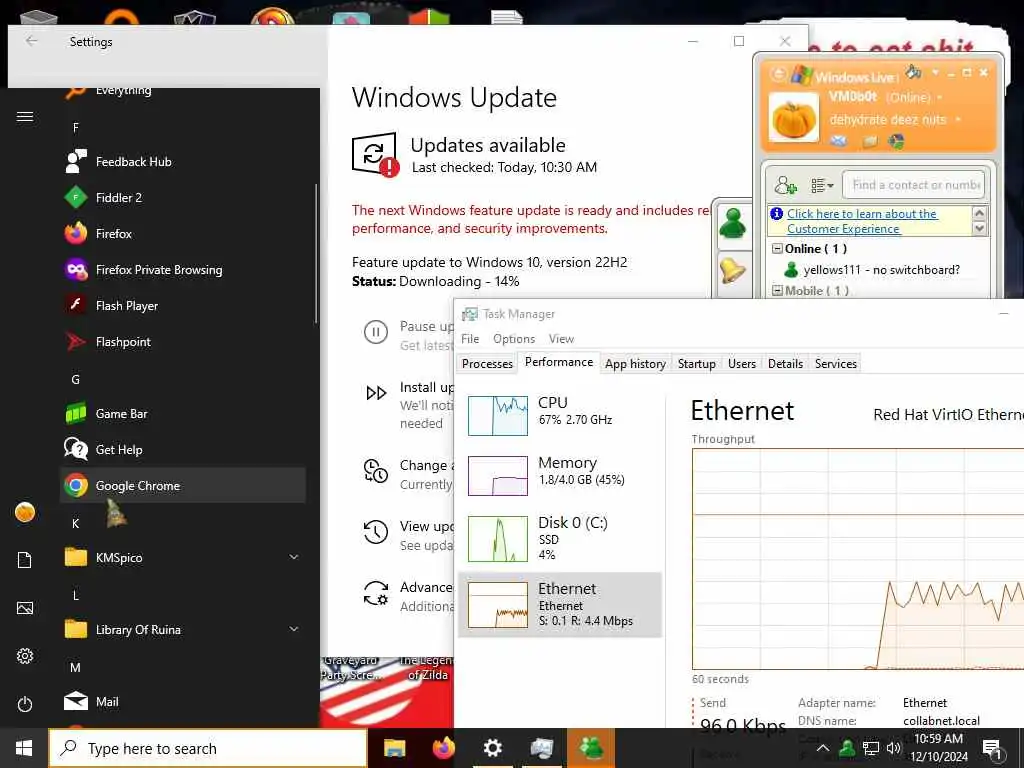Click Settings window back arrow
Image resolution: width=1024 pixels, height=768 pixels.
(31, 41)
